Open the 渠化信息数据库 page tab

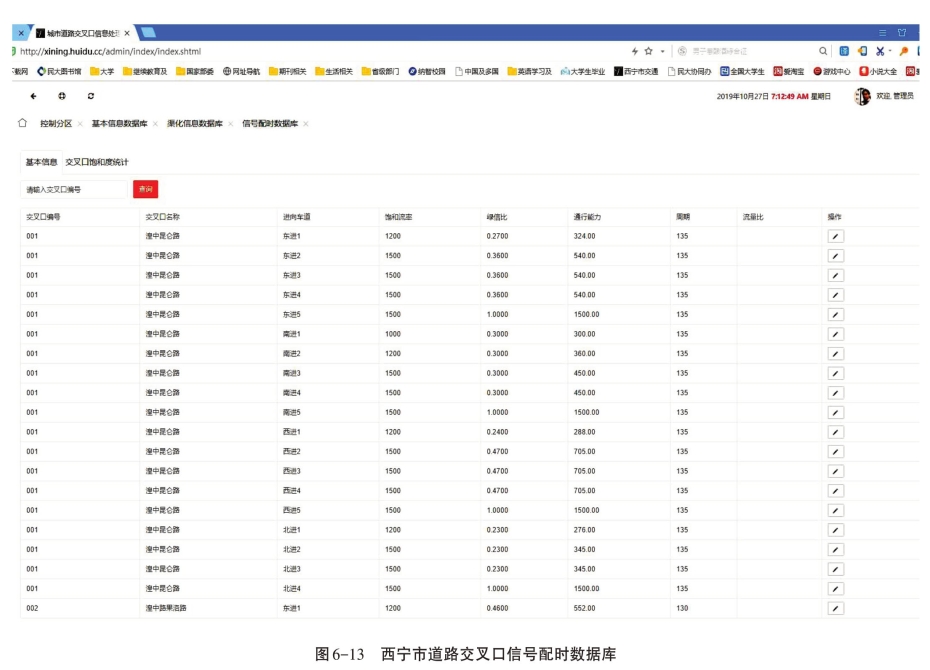194,124
